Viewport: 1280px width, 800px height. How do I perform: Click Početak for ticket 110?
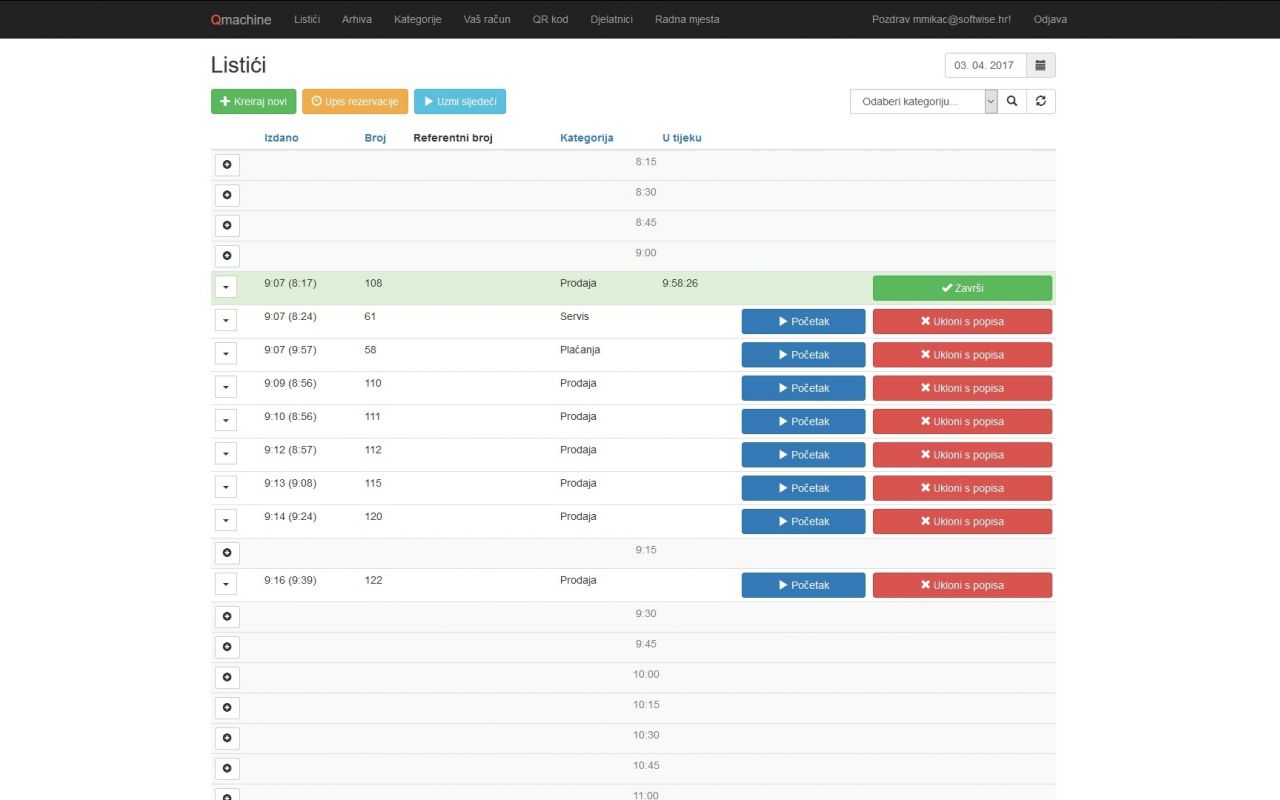(x=803, y=388)
